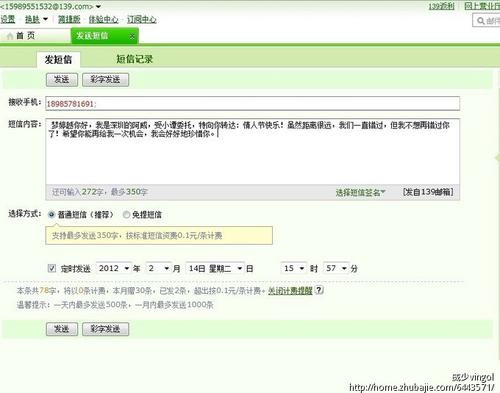Click the bottom 彩字发送 button

(105, 329)
